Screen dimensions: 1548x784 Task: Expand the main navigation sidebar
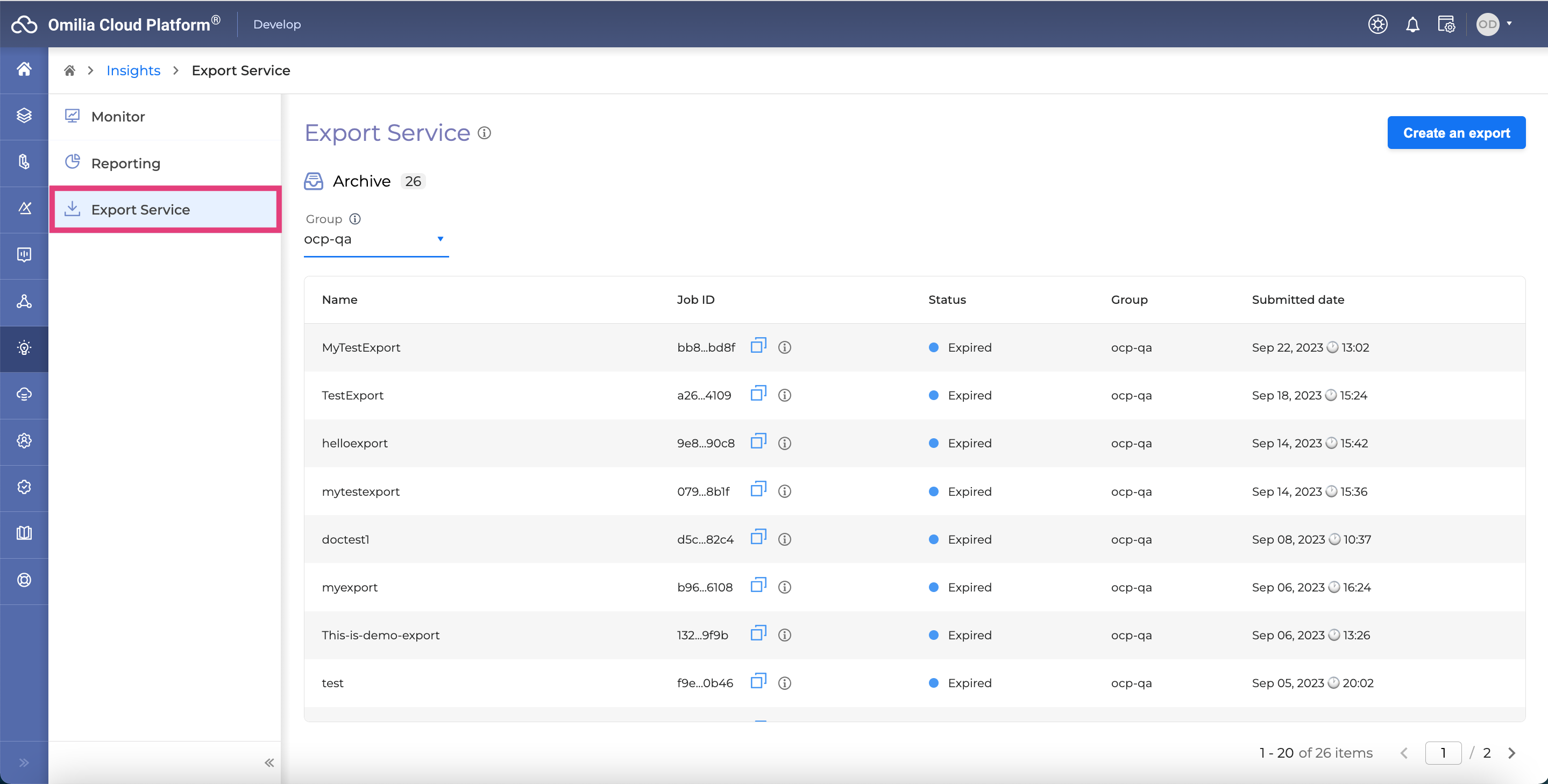[x=24, y=762]
